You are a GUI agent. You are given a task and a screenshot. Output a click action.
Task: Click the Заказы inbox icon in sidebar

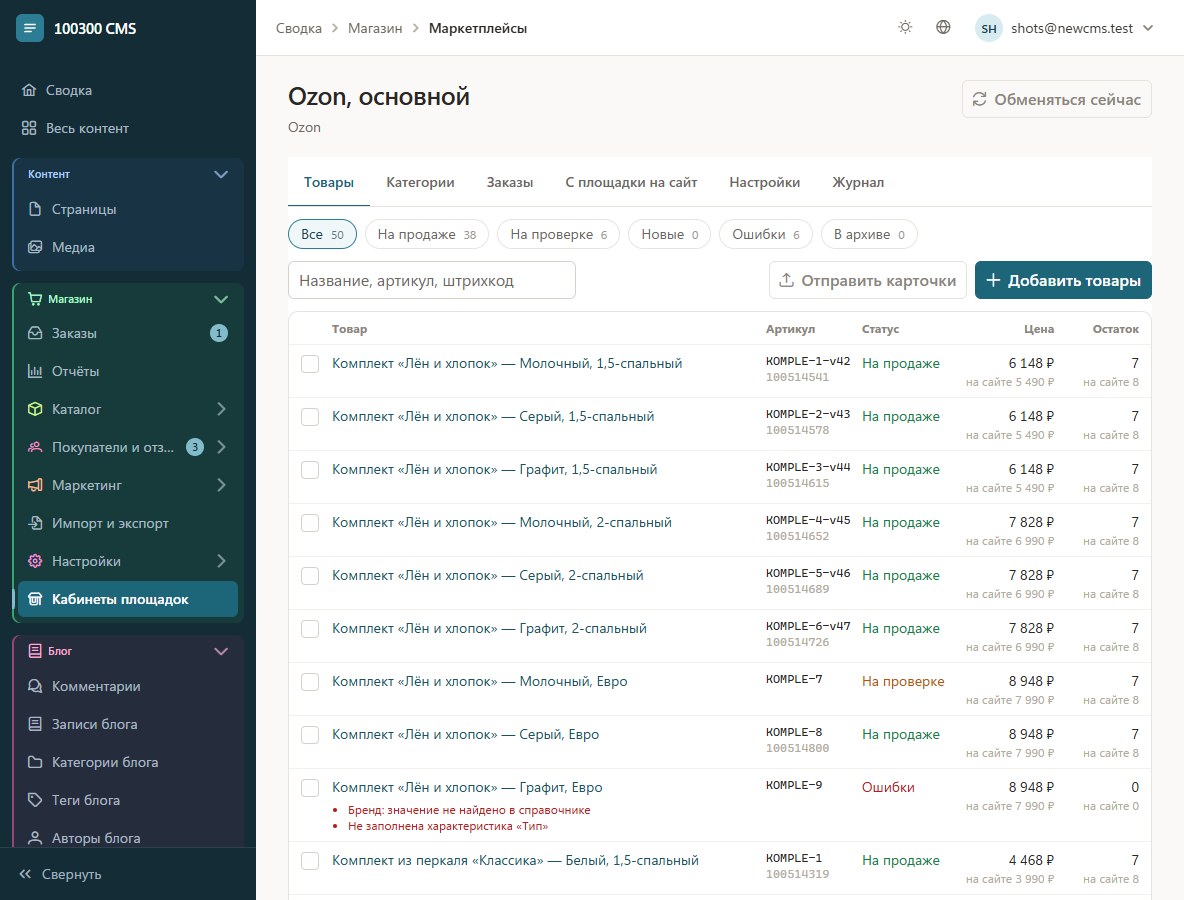(35, 333)
